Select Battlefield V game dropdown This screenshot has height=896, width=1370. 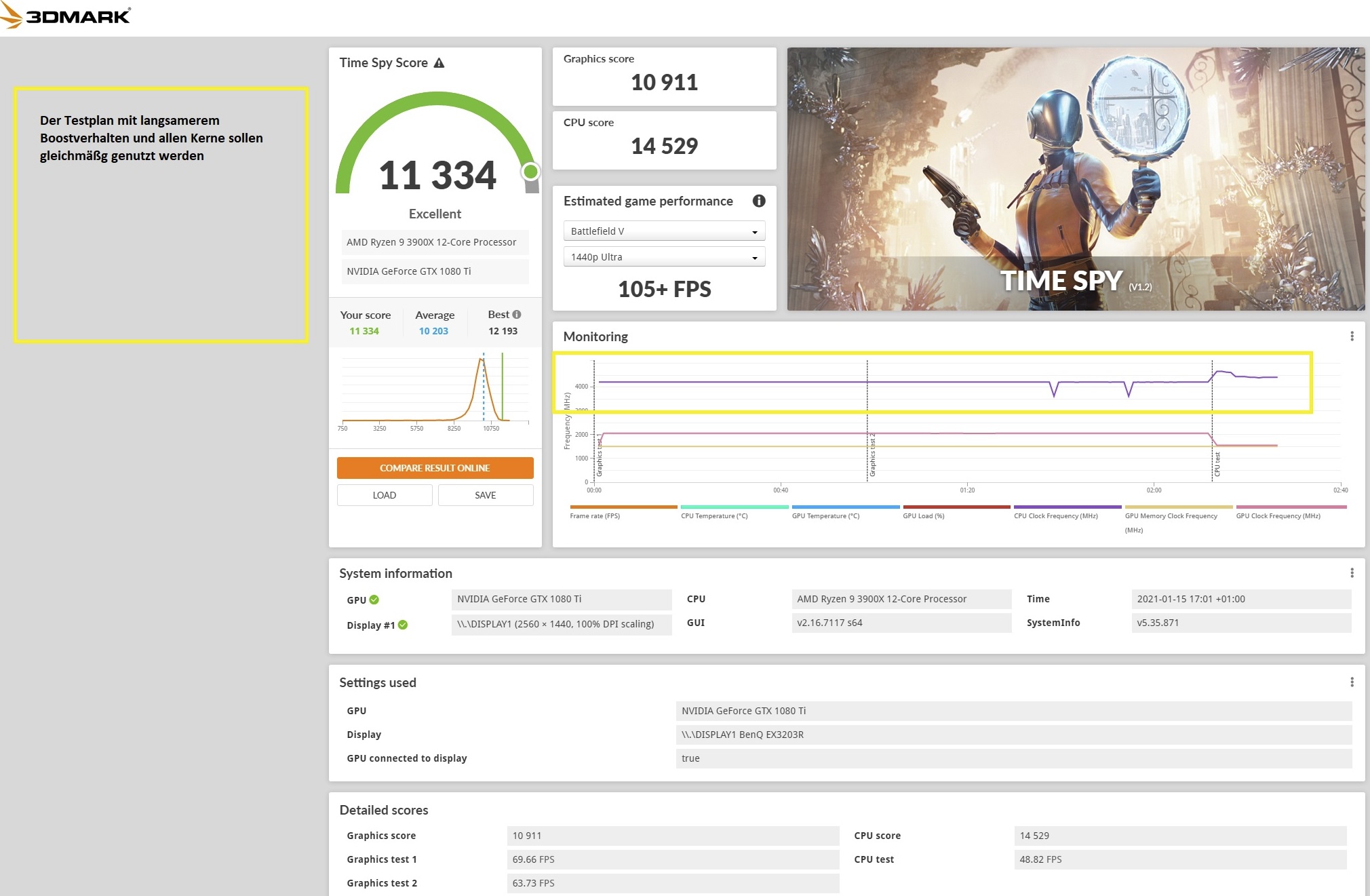pyautogui.click(x=664, y=231)
